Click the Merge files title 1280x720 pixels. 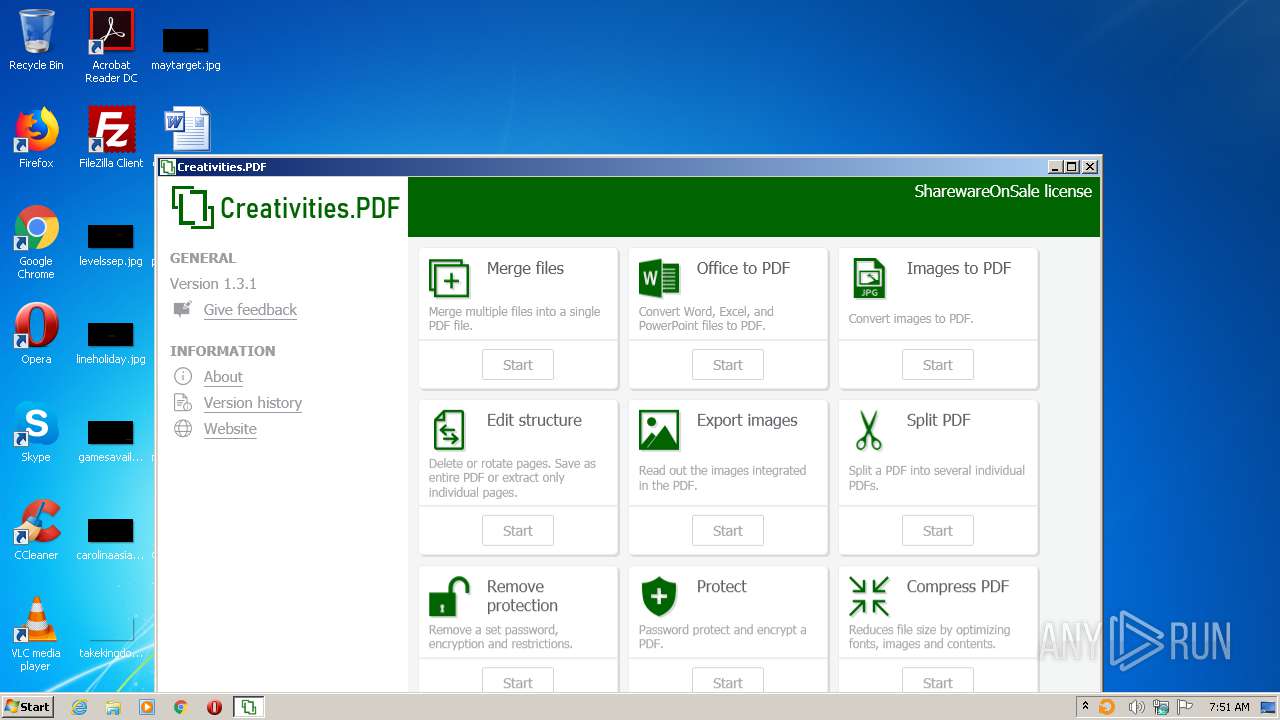(x=525, y=268)
